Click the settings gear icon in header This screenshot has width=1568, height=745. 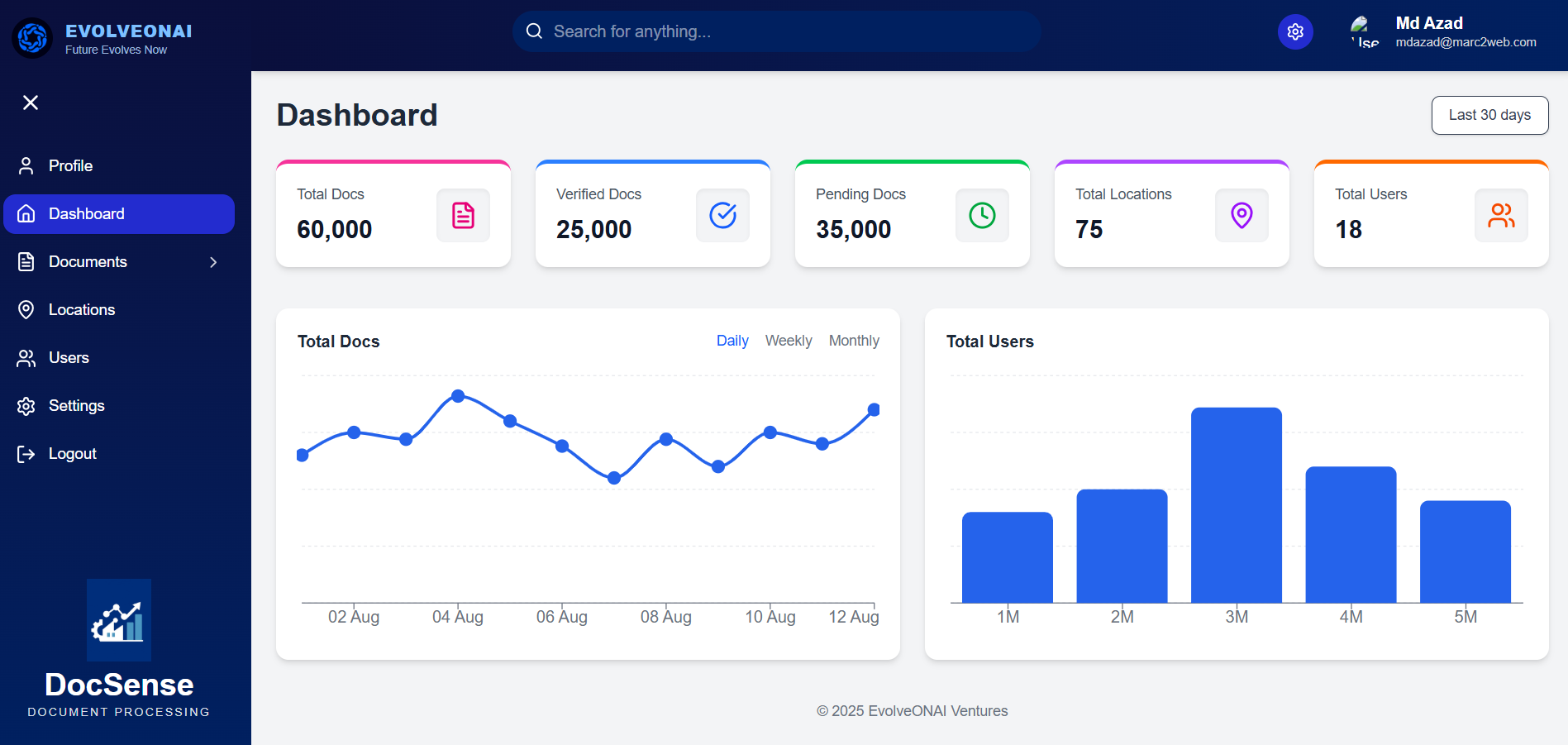[x=1295, y=32]
